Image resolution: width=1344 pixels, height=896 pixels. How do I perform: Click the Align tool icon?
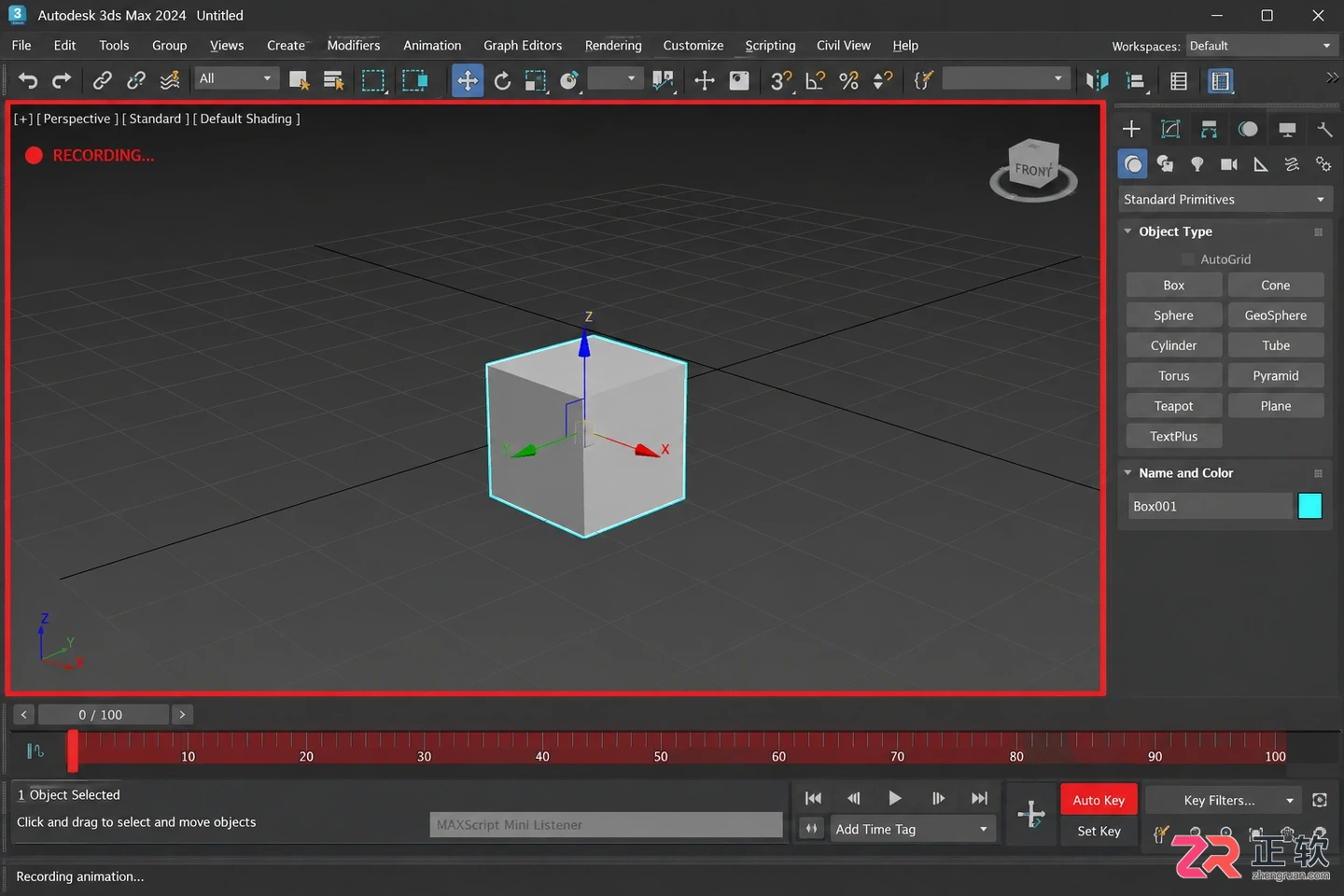(x=1136, y=81)
